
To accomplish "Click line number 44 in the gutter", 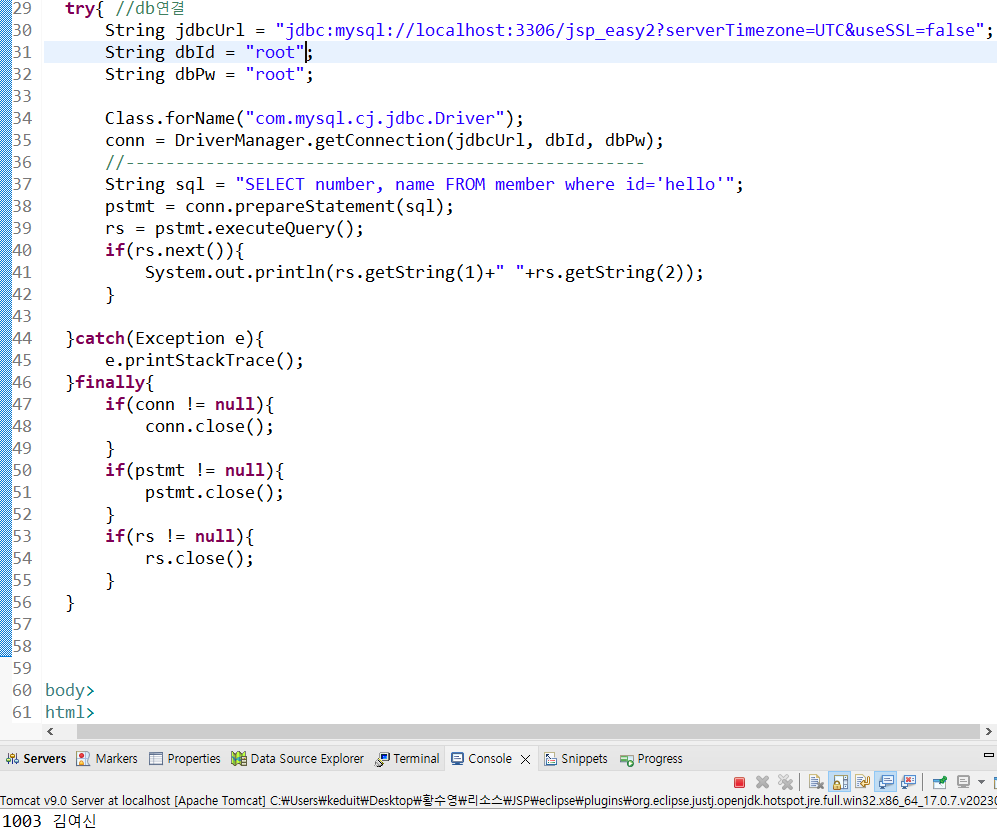I will (x=22, y=338).
